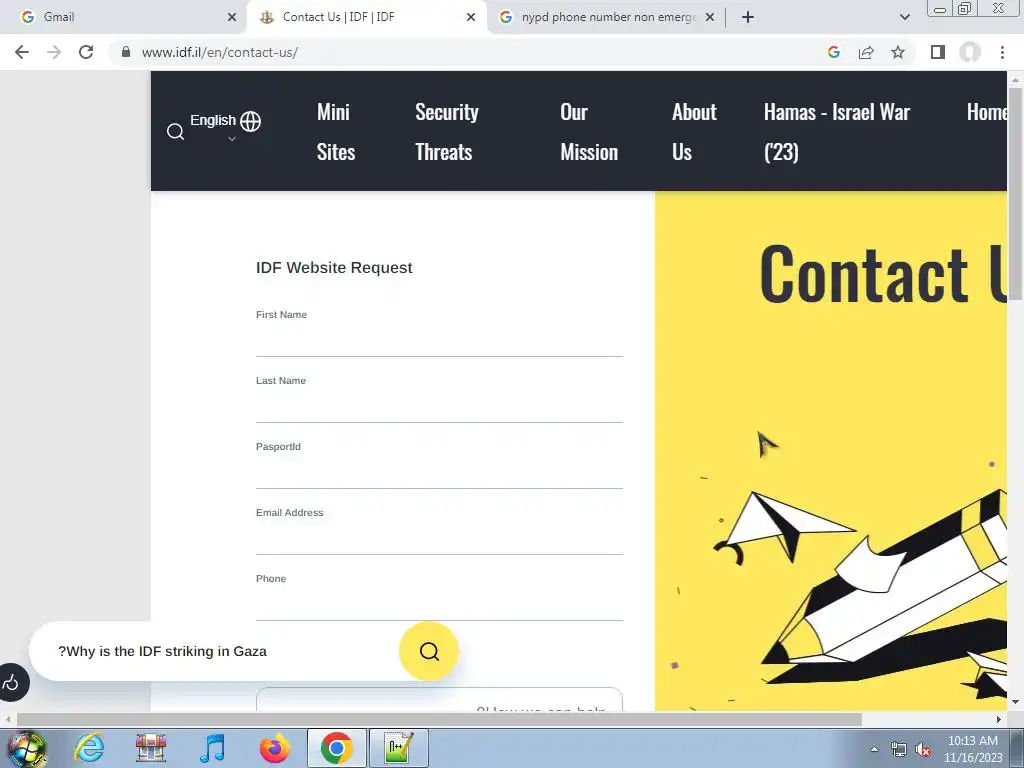Open a new browser tab
This screenshot has height=768, width=1024.
pos(748,17)
